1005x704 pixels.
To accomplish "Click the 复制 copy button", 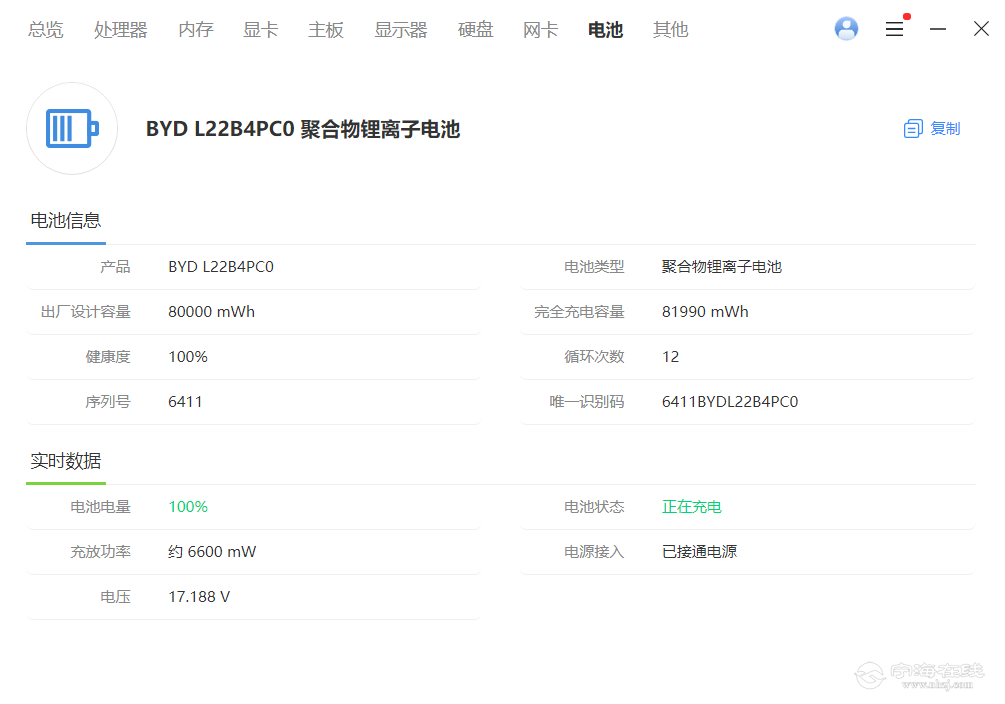I will (932, 129).
